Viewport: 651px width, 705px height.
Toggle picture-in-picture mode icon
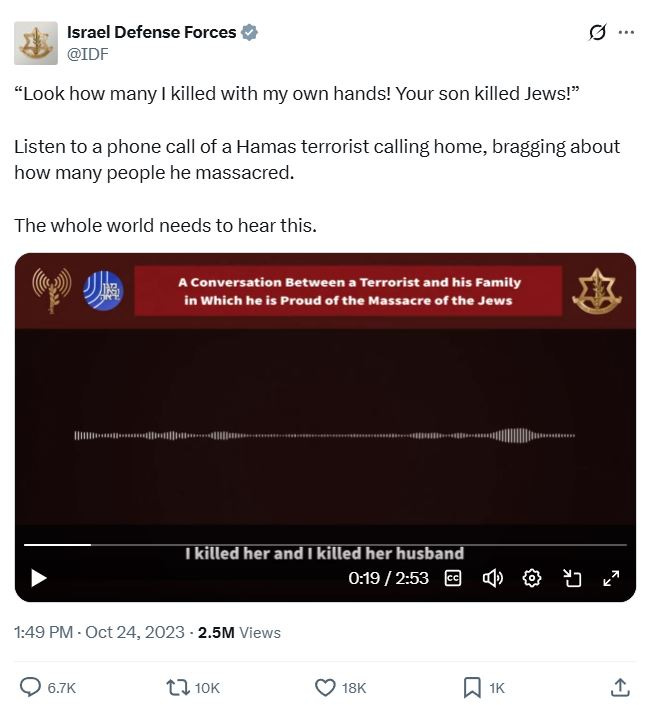572,578
